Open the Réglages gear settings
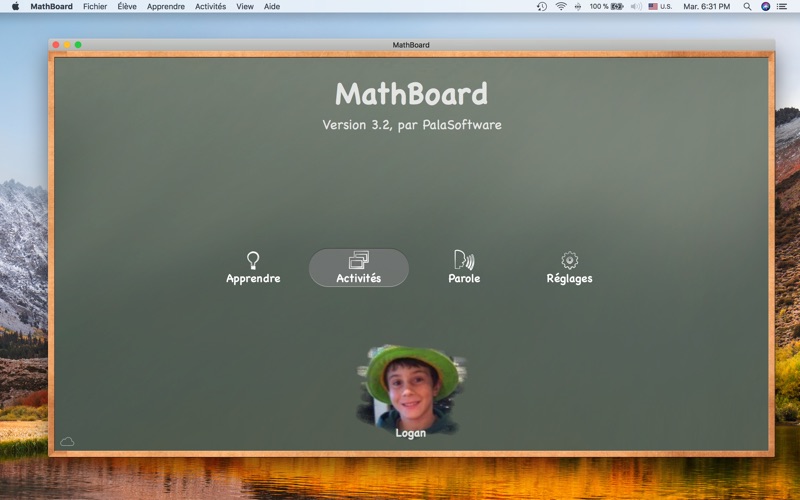The height and width of the screenshot is (500, 800). pyautogui.click(x=569, y=268)
